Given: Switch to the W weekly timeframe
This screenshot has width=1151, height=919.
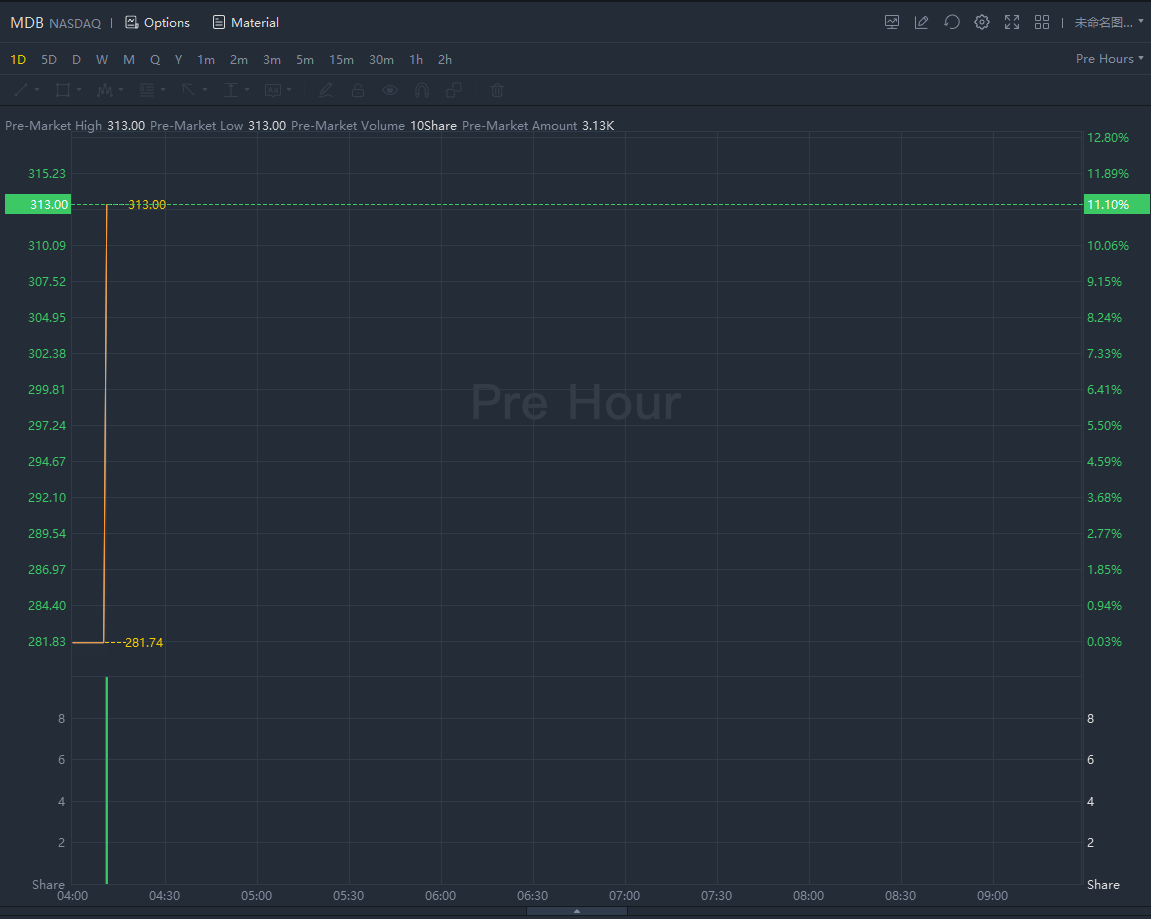Looking at the screenshot, I should coord(102,59).
